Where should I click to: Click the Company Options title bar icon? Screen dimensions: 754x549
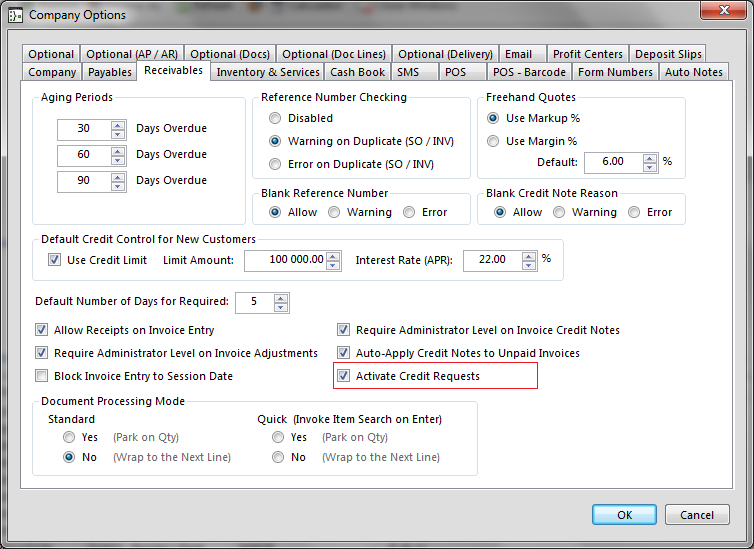tap(15, 15)
